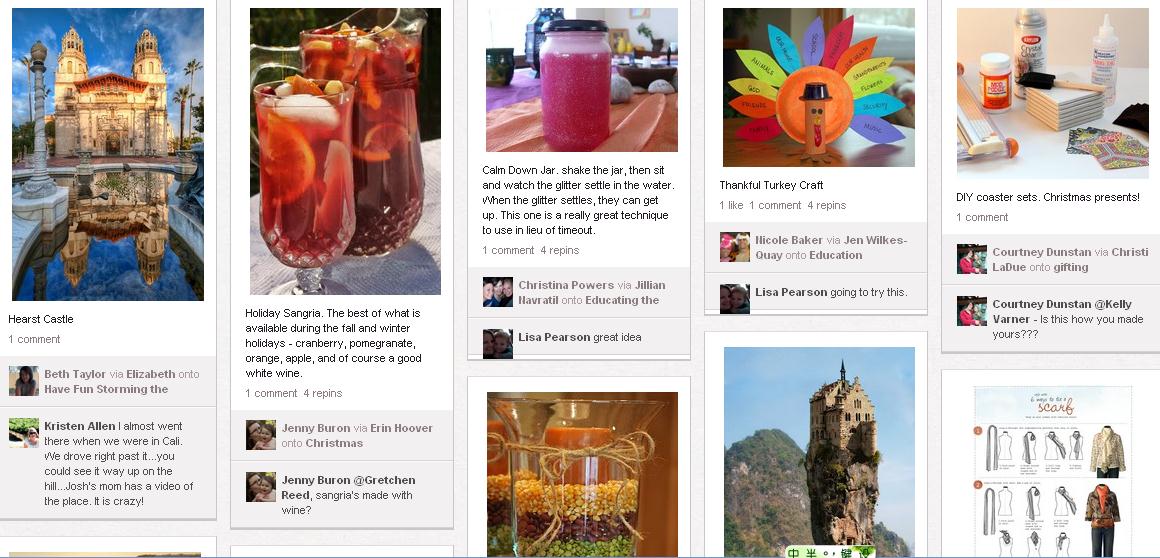Click Lisa Pearson's avatar beside "great idea"

[x=498, y=344]
